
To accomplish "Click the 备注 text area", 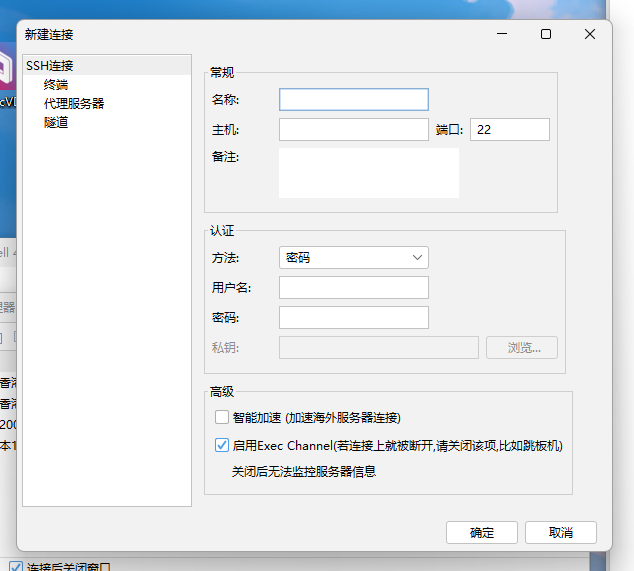I will [x=368, y=172].
